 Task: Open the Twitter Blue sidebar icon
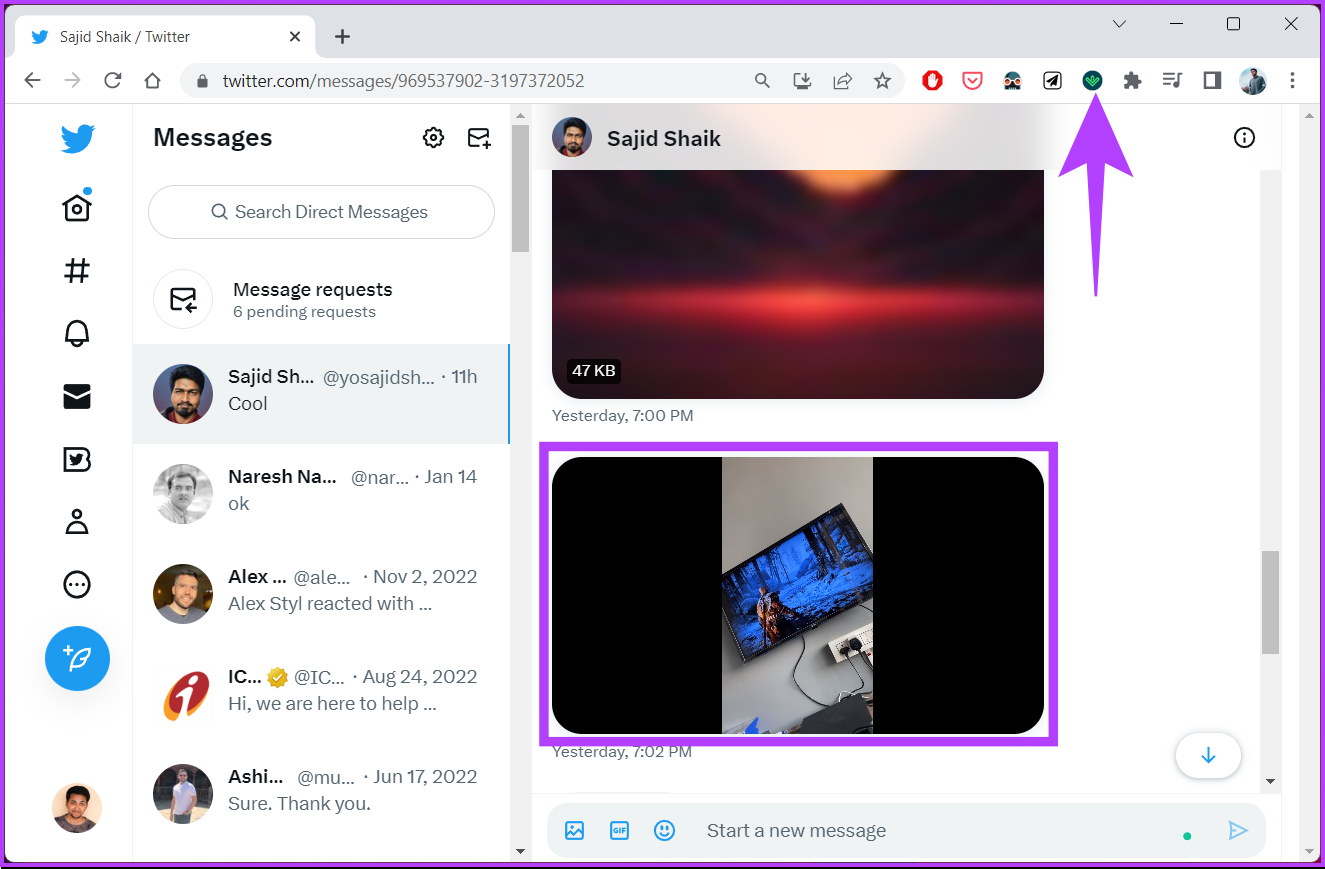[x=77, y=459]
